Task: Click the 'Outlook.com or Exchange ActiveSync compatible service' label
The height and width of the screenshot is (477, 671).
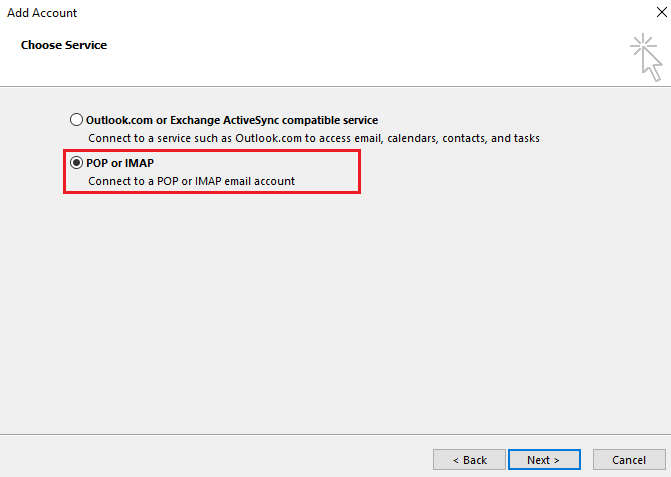Action: pyautogui.click(x=232, y=120)
